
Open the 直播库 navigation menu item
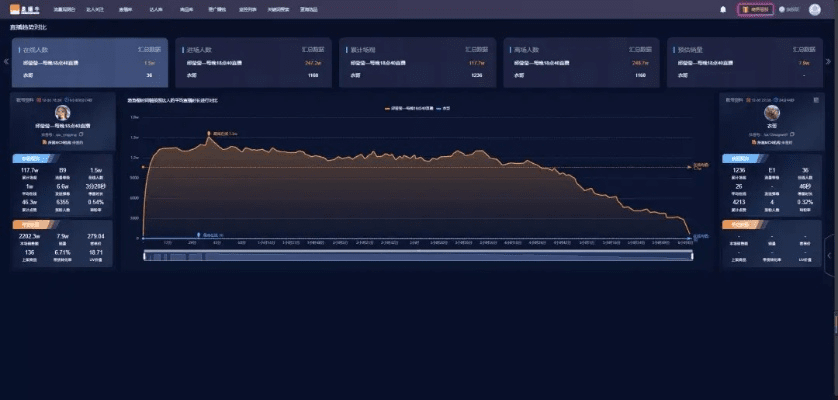124,9
